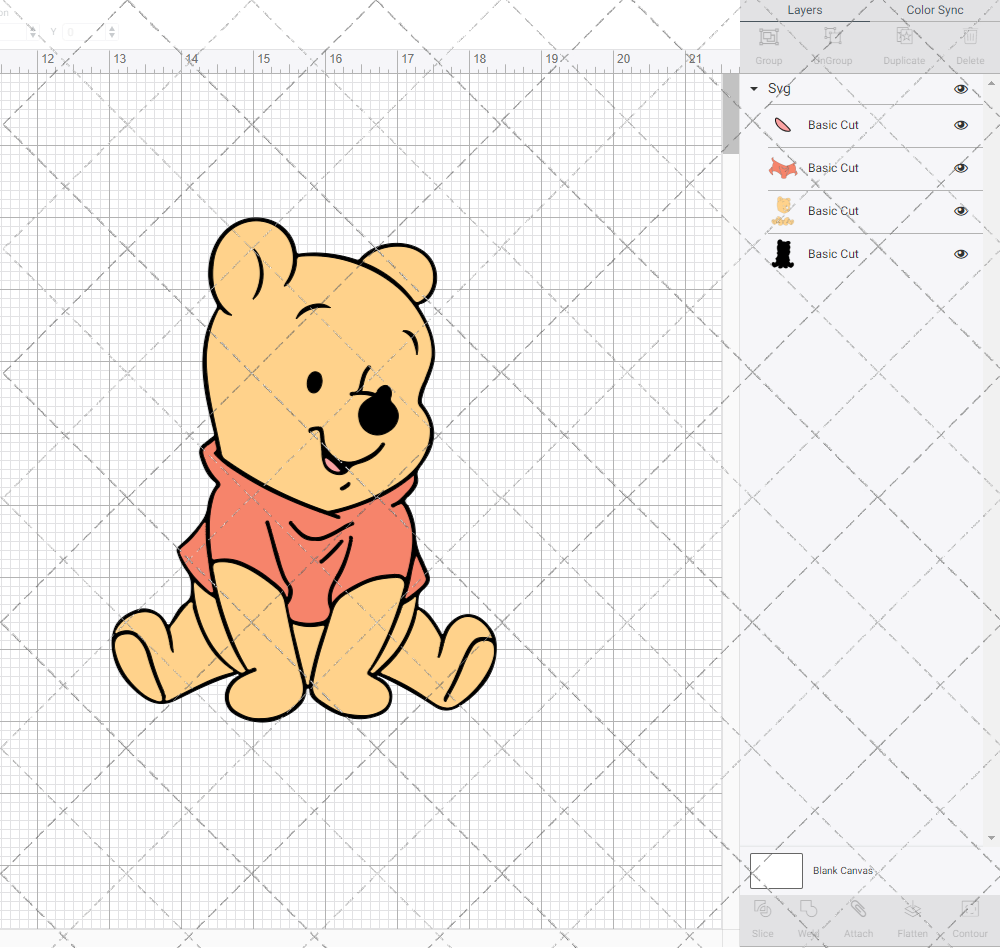Screen dimensions: 1000x948
Task: Open the Color Sync tab
Action: coord(934,10)
